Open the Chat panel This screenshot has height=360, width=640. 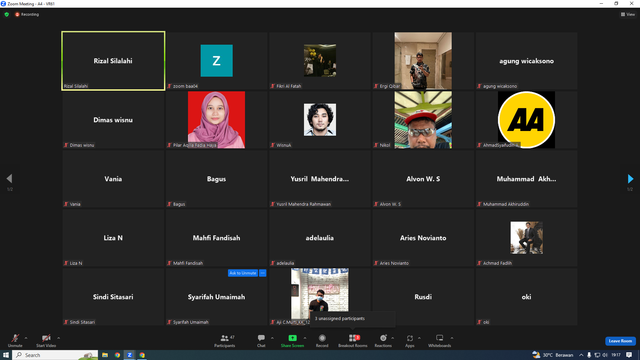[261, 340]
